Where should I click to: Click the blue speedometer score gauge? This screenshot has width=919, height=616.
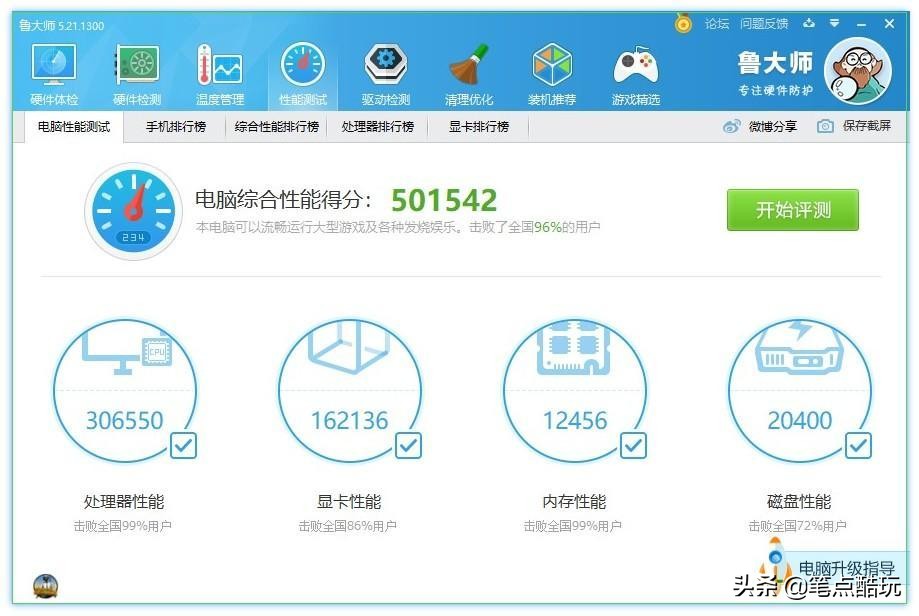[x=131, y=212]
